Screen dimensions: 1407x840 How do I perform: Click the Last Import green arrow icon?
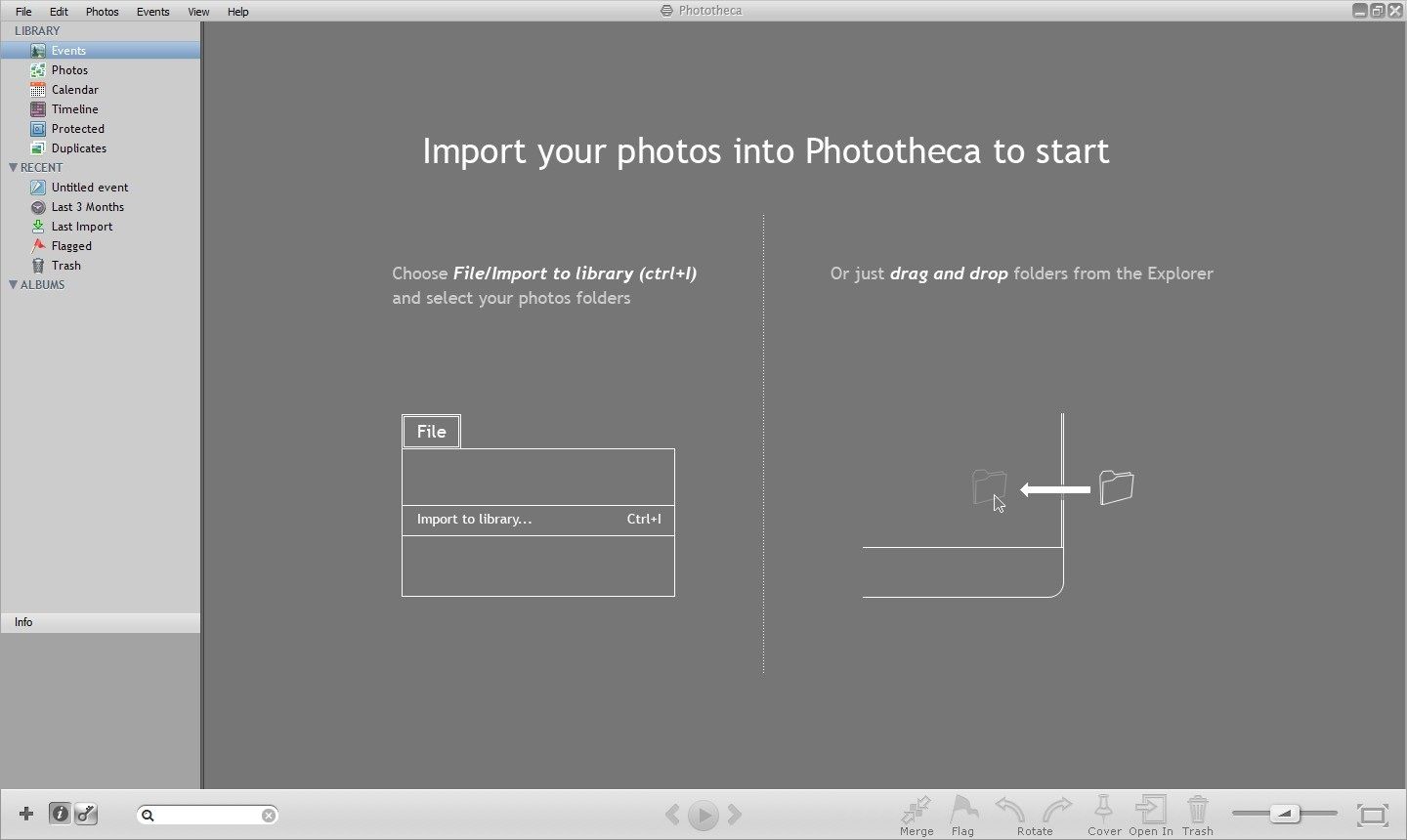point(38,227)
